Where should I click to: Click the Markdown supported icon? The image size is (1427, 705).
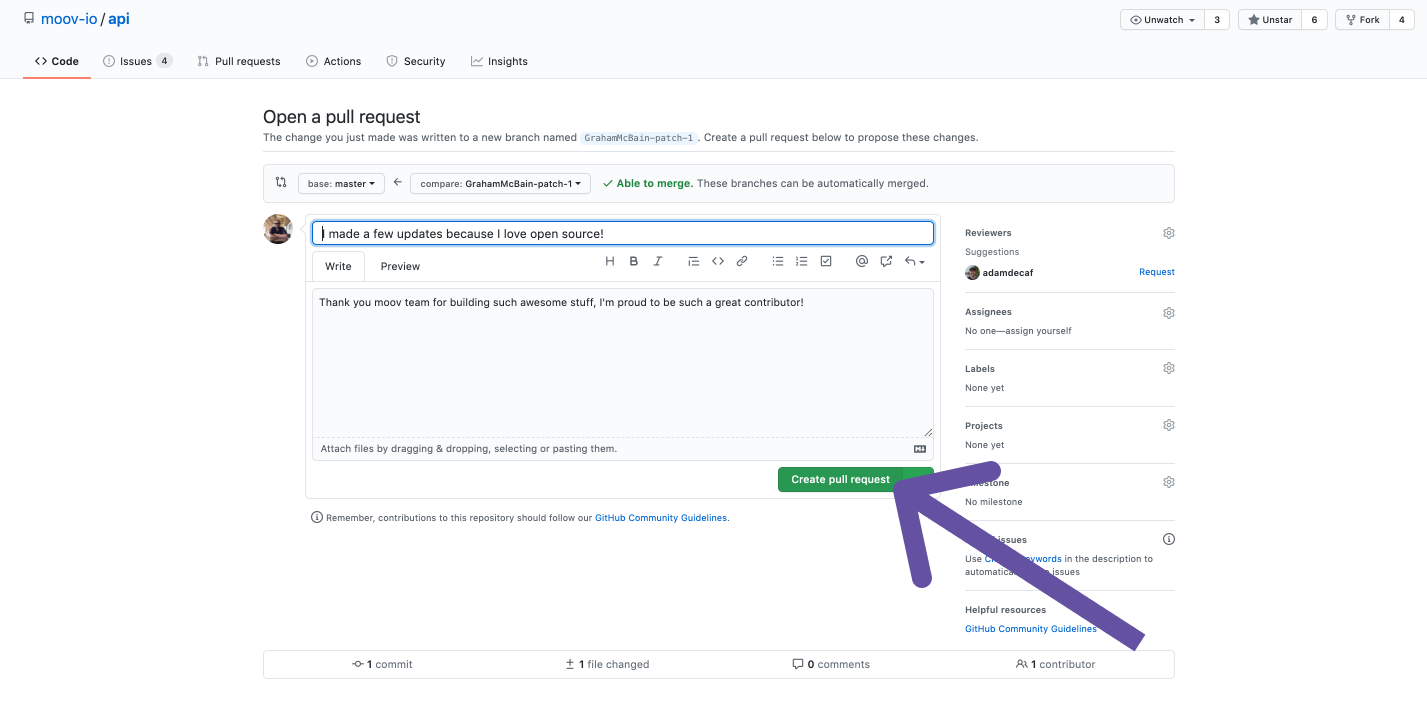click(x=920, y=449)
